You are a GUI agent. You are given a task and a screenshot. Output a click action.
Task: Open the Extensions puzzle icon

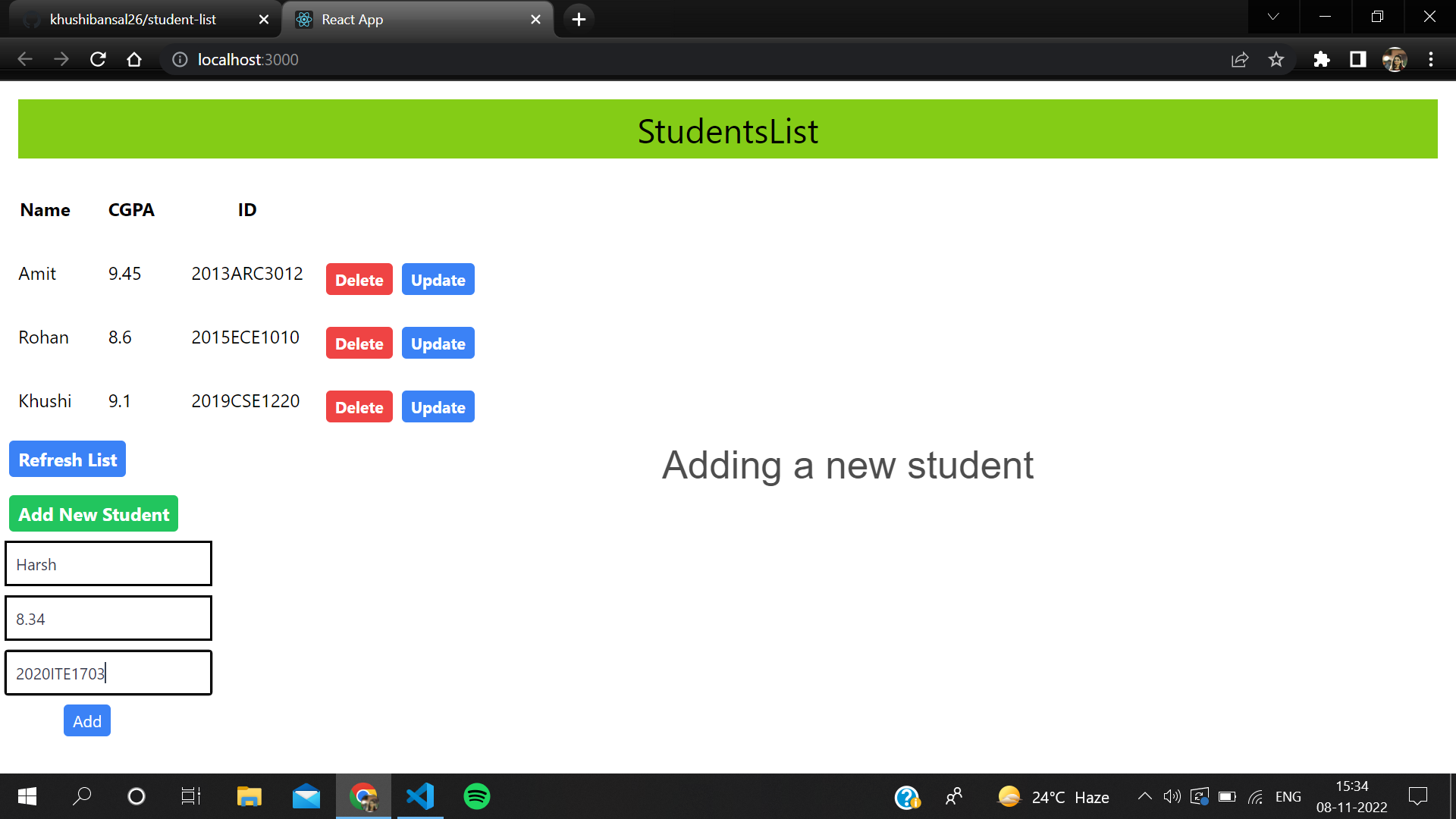click(x=1322, y=59)
